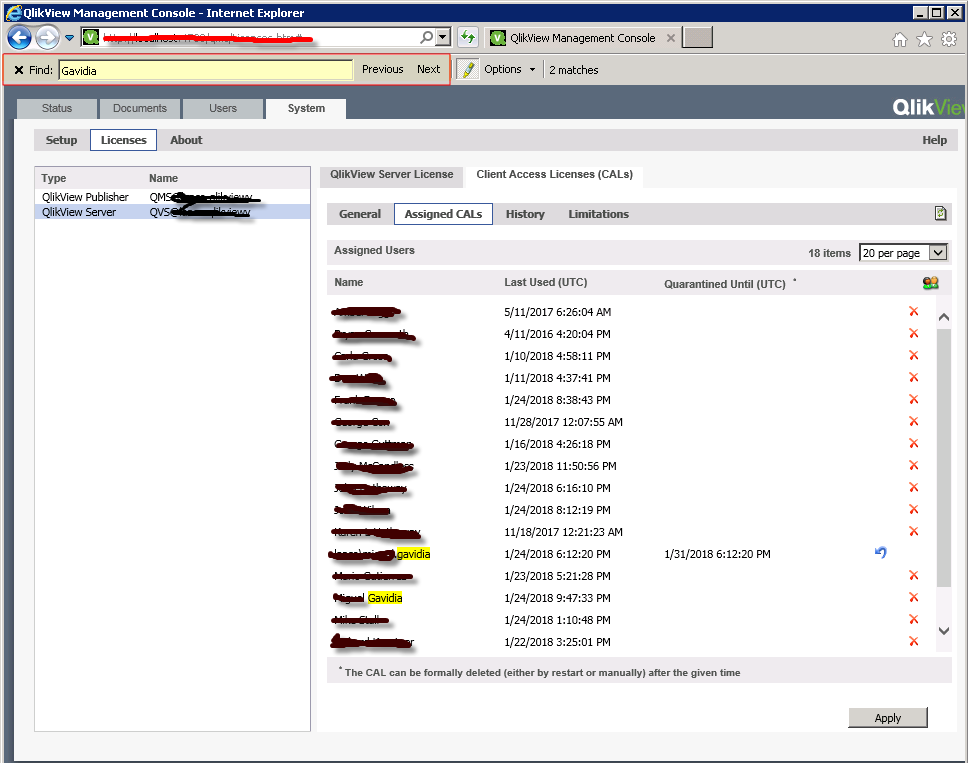Click the blue undo arrow on quarantined gavidia row
The width and height of the screenshot is (968, 763).
pos(881,552)
